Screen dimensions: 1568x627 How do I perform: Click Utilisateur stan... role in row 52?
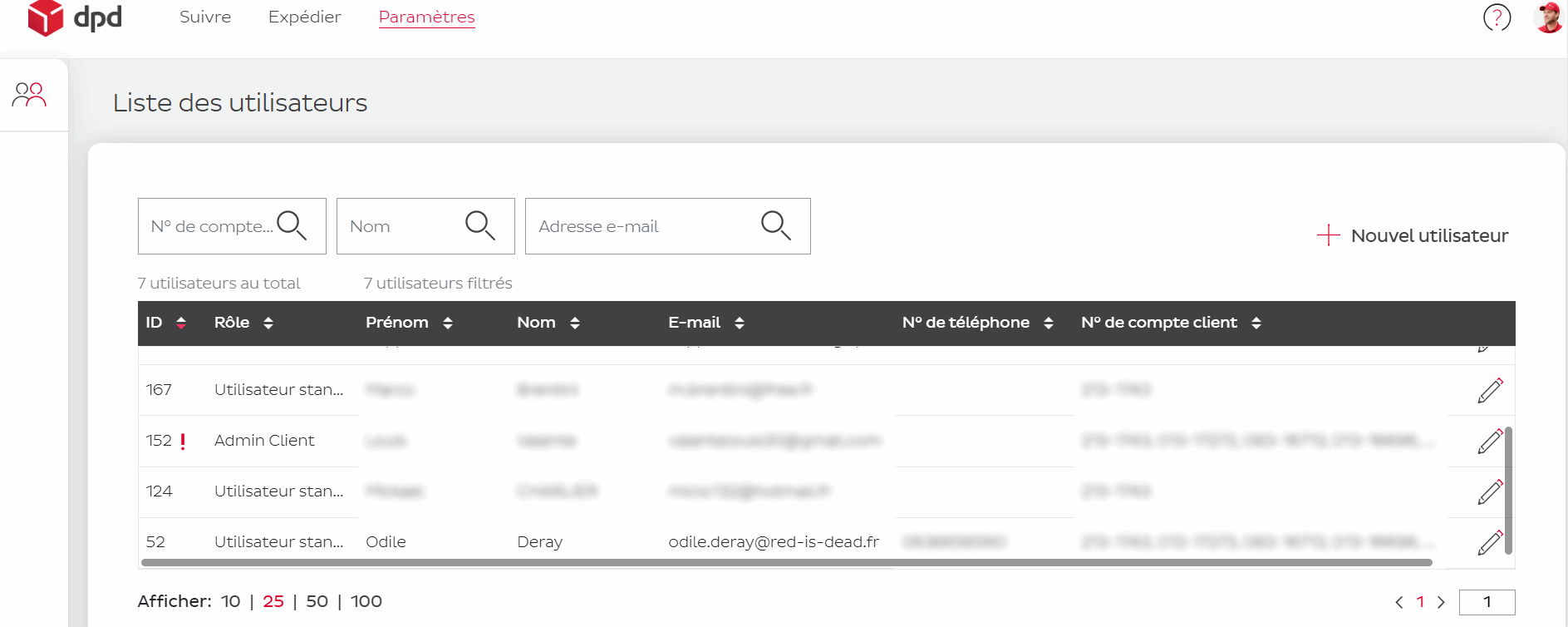tap(278, 542)
